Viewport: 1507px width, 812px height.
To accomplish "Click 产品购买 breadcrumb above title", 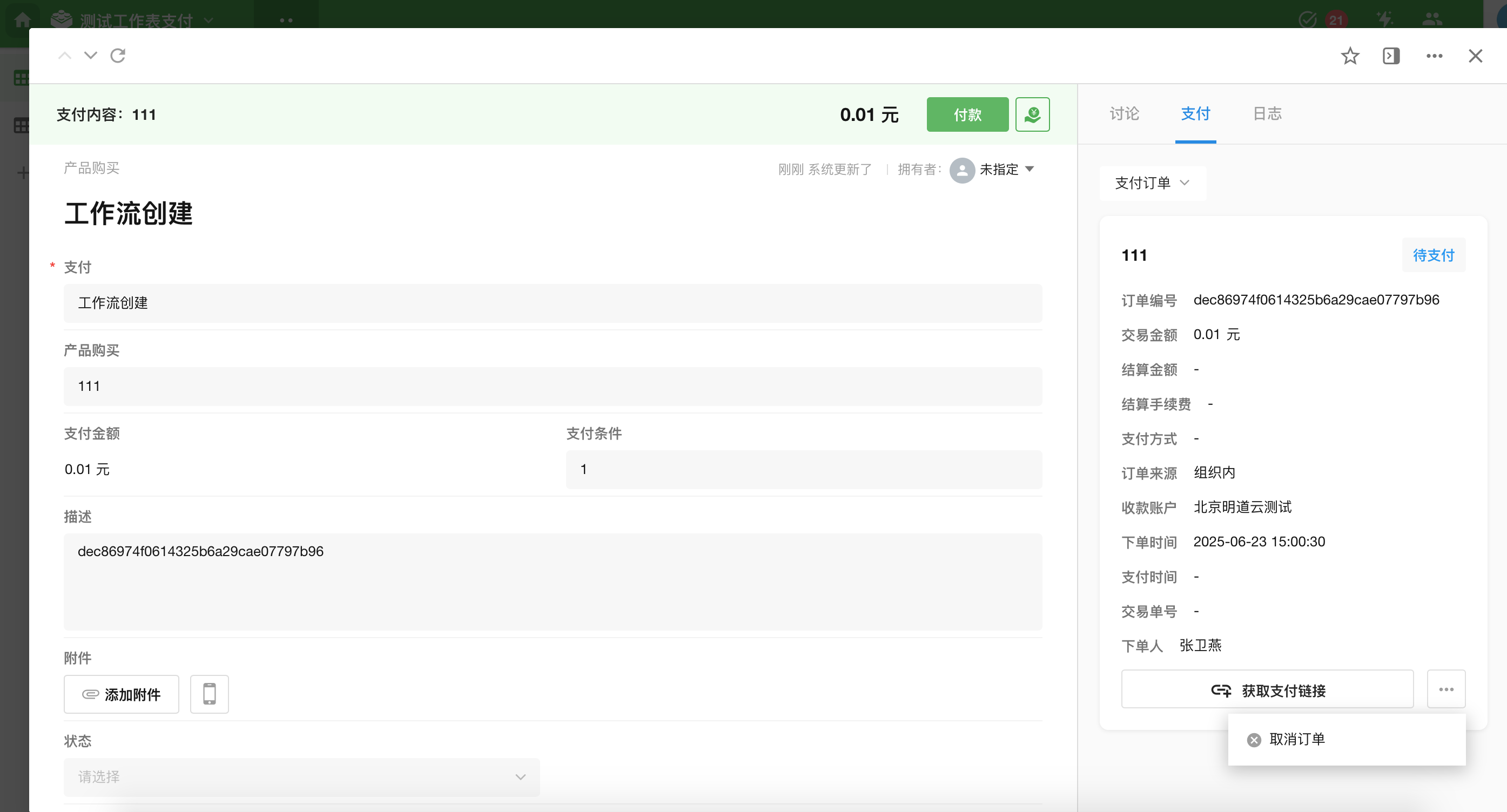I will tap(91, 168).
